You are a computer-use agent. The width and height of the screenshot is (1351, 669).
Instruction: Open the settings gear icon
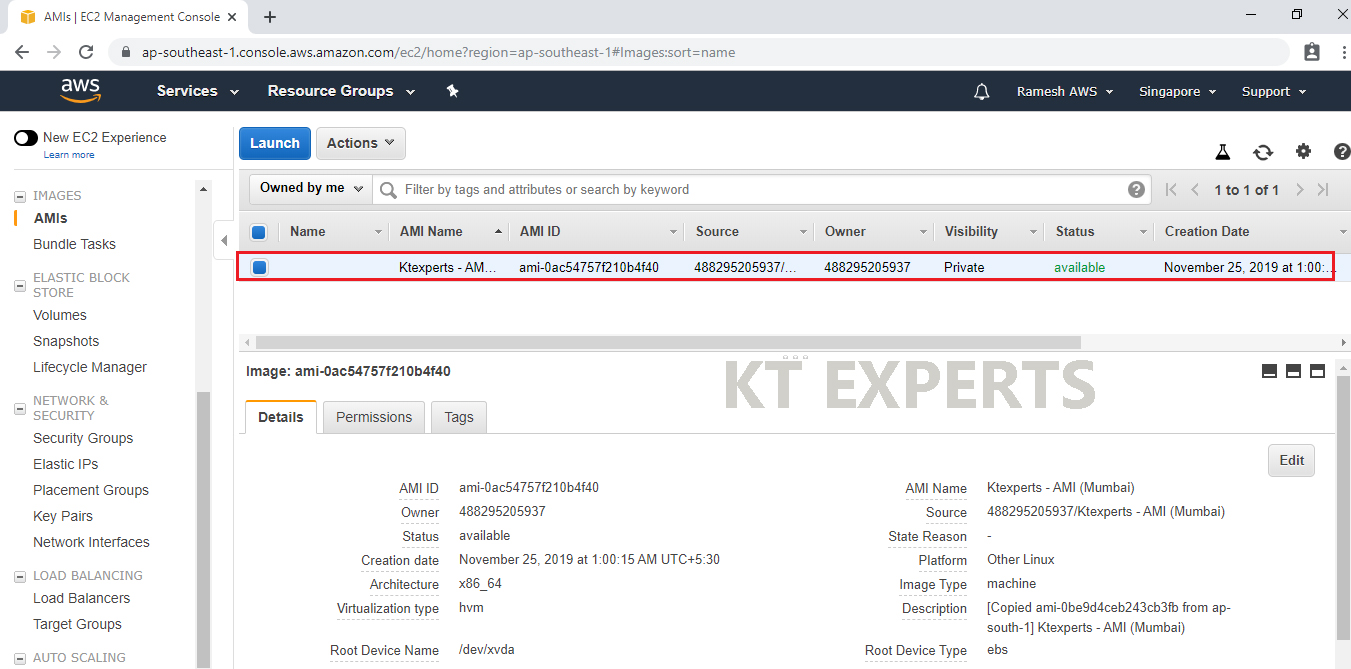[x=1303, y=152]
